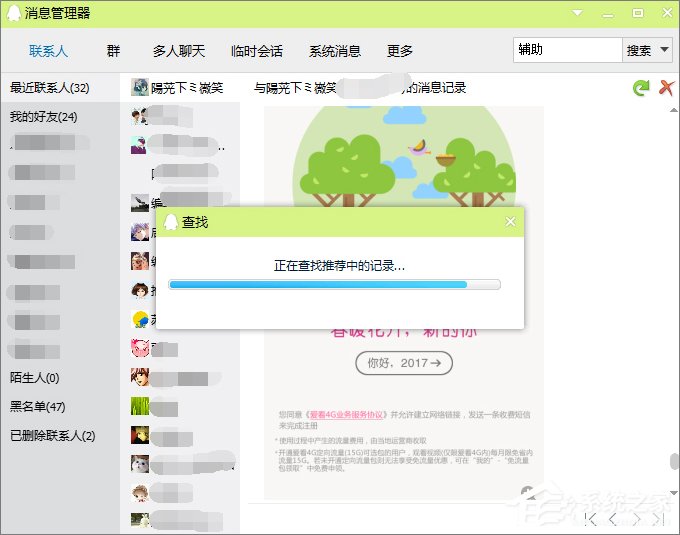Image resolution: width=680 pixels, height=535 pixels.
Task: Select the white cat avatar contact
Action: click(140, 464)
